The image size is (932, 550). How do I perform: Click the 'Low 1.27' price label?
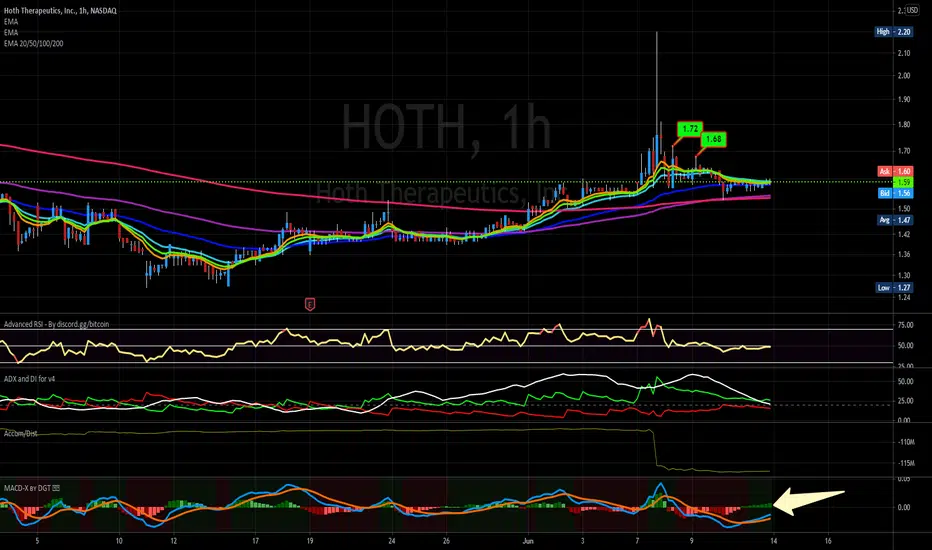pos(895,288)
